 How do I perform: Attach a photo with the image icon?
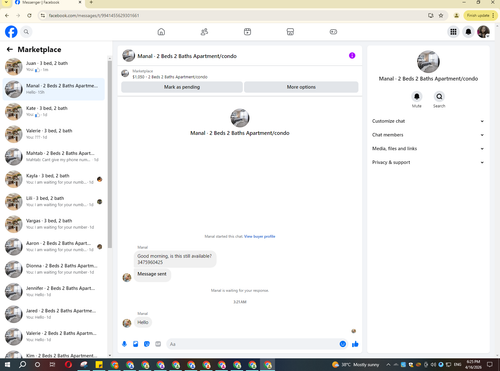tap(136, 344)
